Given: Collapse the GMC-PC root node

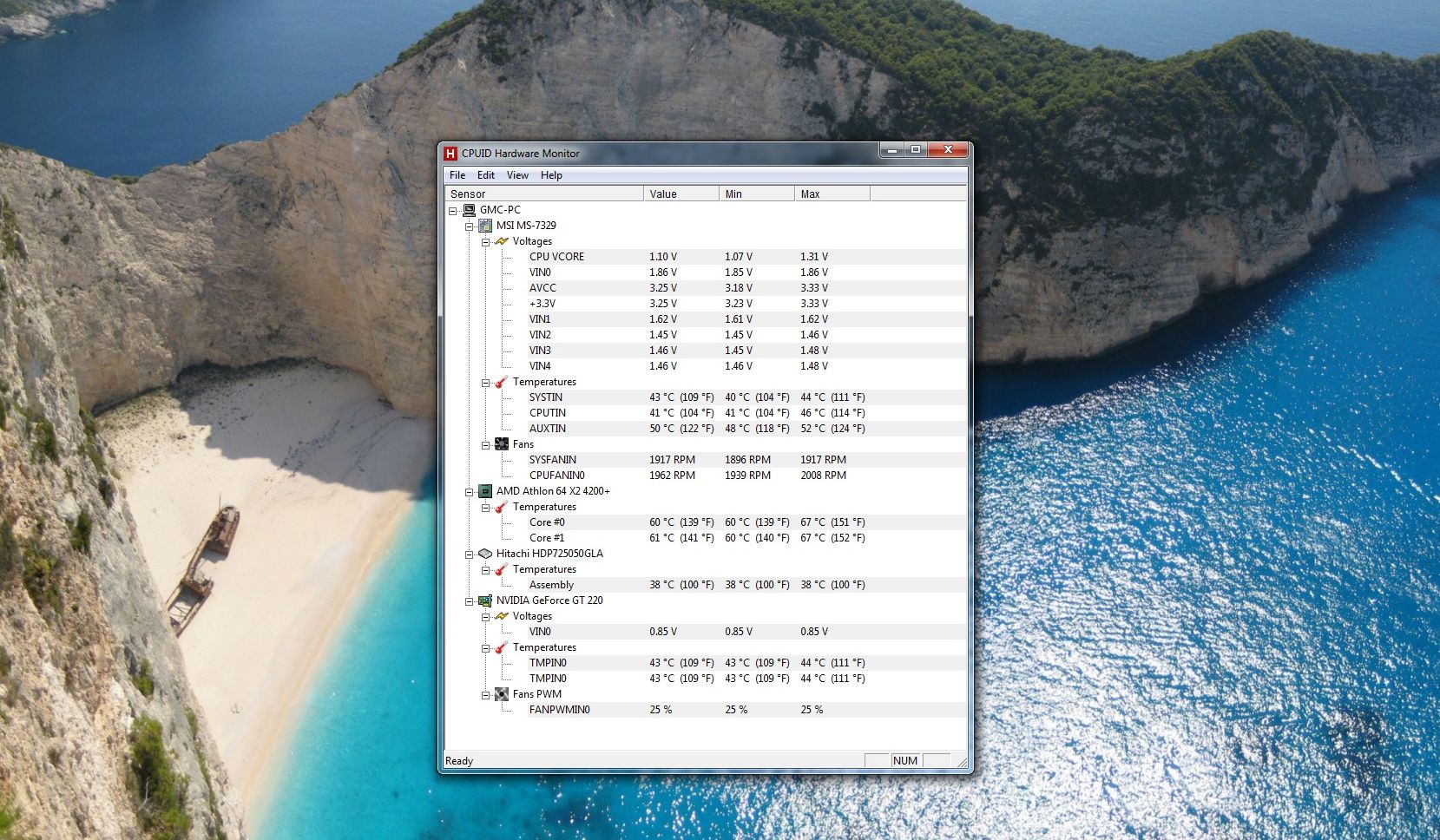Looking at the screenshot, I should point(453,211).
